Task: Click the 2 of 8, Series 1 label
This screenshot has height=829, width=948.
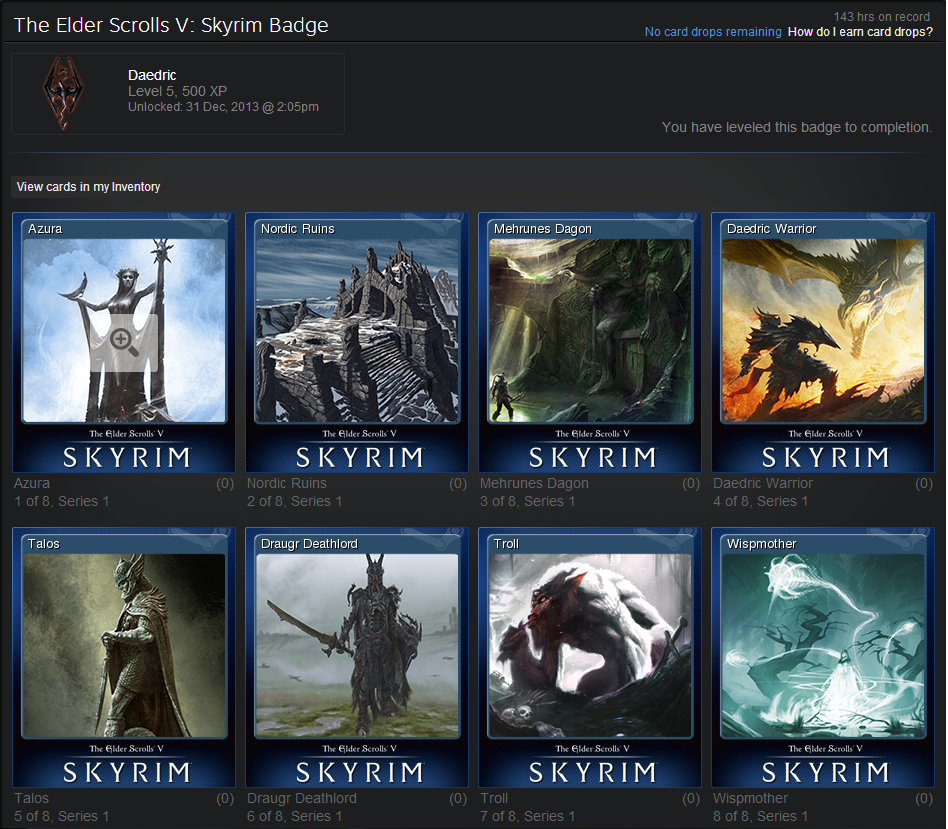Action: coord(294,501)
